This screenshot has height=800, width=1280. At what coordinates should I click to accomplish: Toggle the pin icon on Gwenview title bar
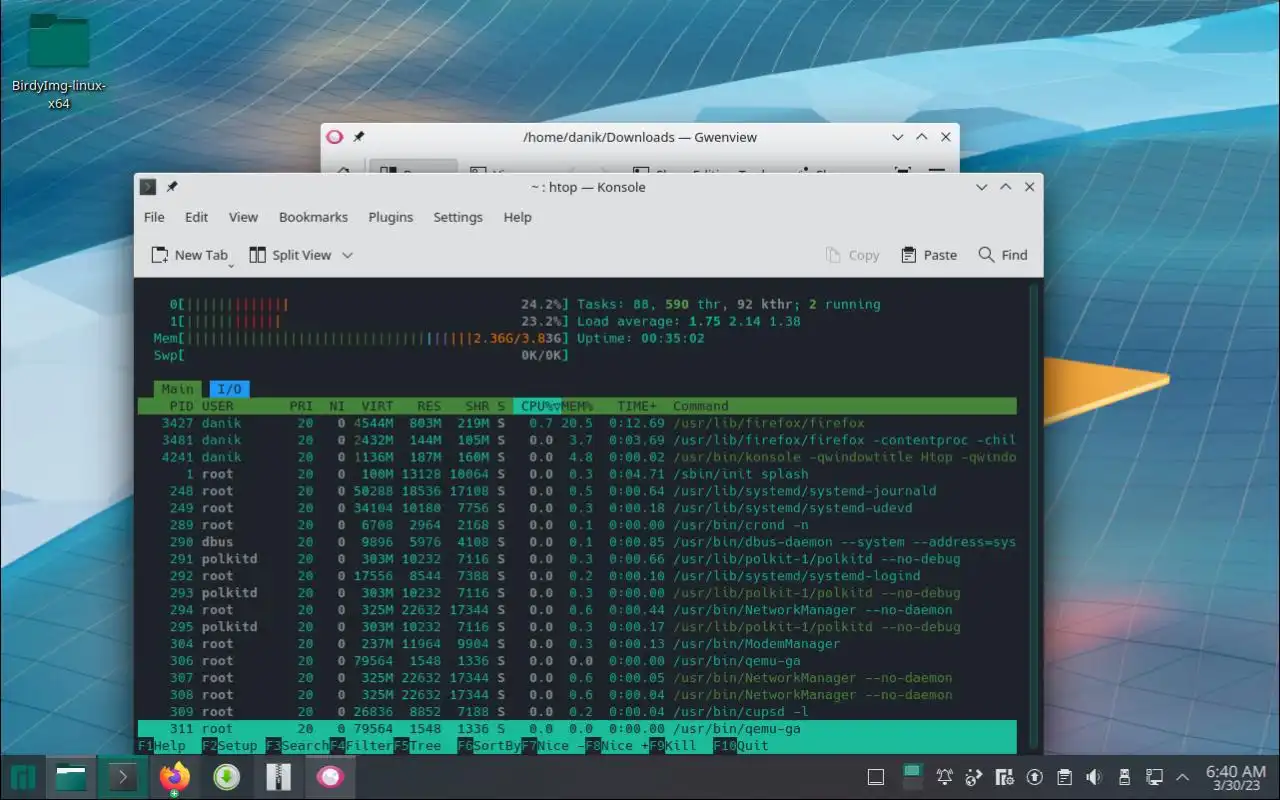pos(359,137)
